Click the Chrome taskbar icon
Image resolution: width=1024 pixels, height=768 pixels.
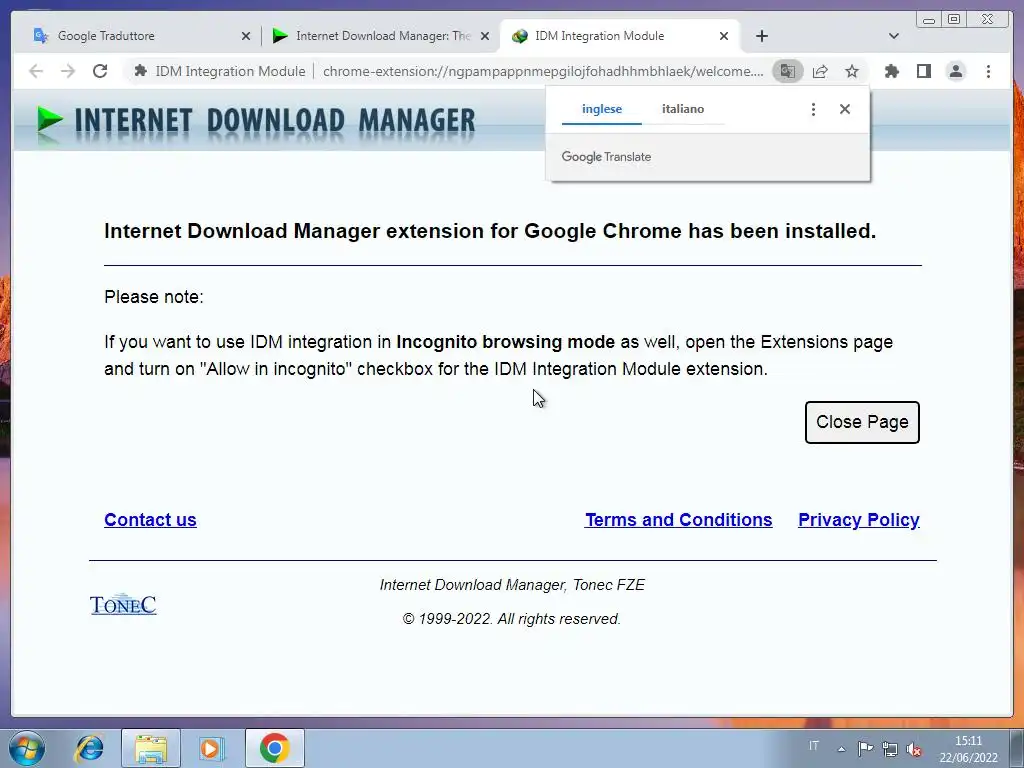point(274,748)
